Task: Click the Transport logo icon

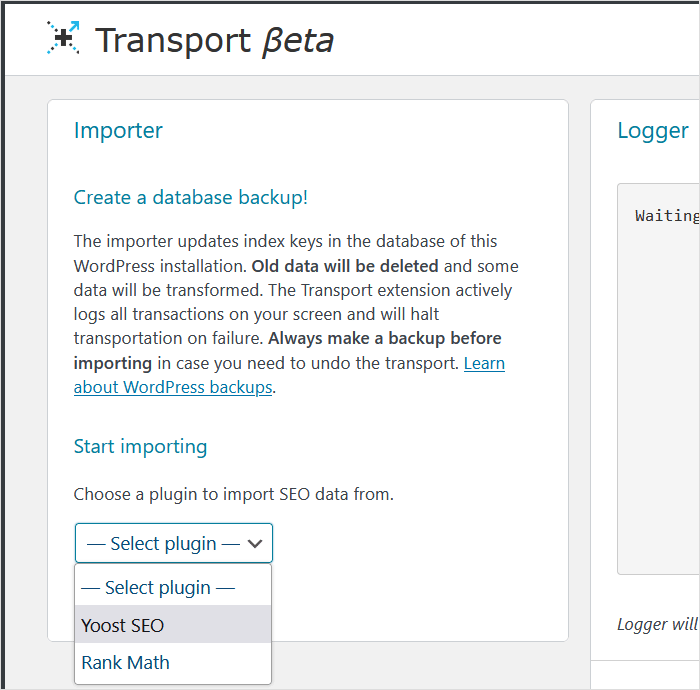Action: click(x=63, y=38)
